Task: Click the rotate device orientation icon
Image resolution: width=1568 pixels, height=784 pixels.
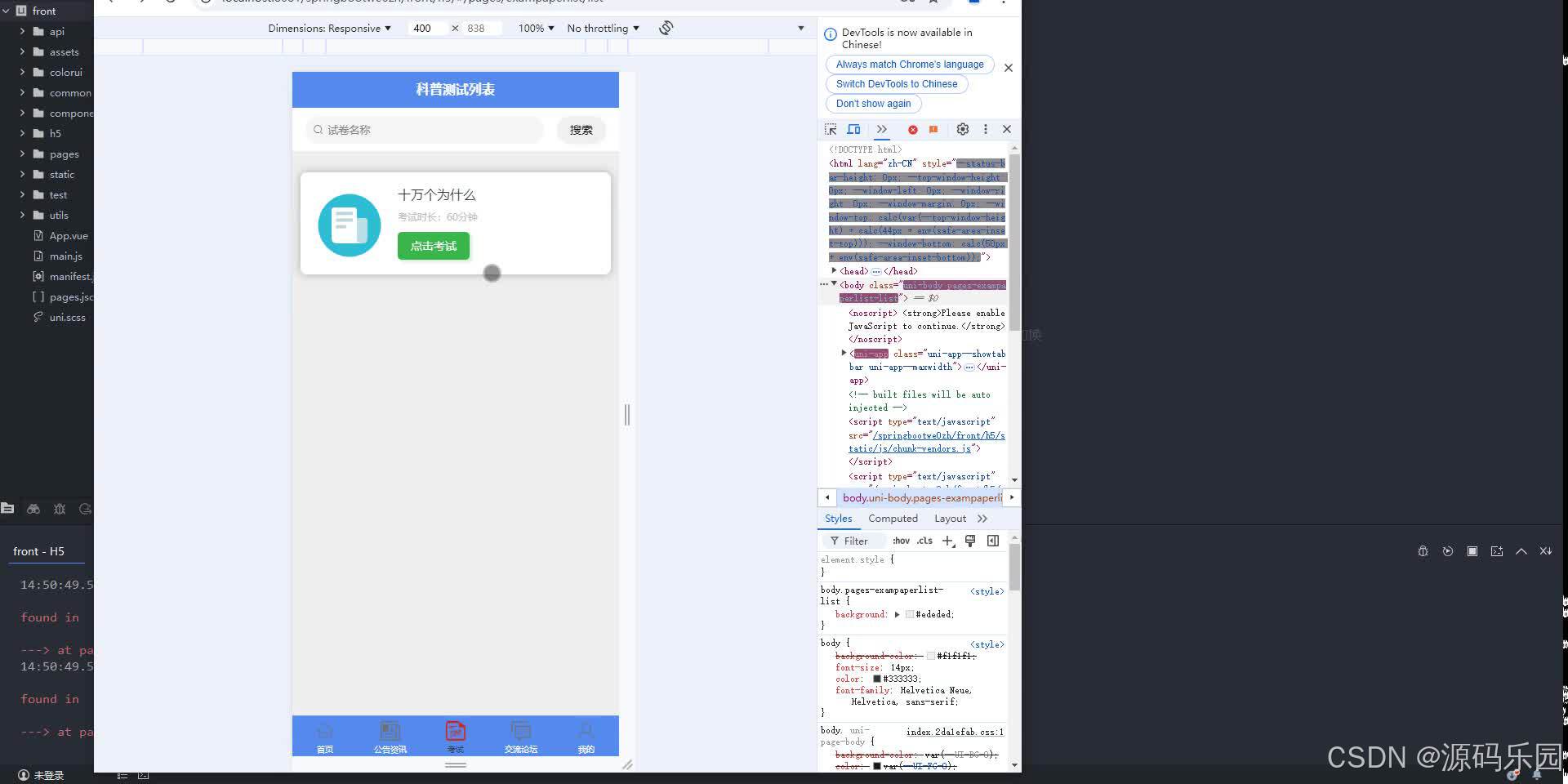Action: click(x=666, y=28)
